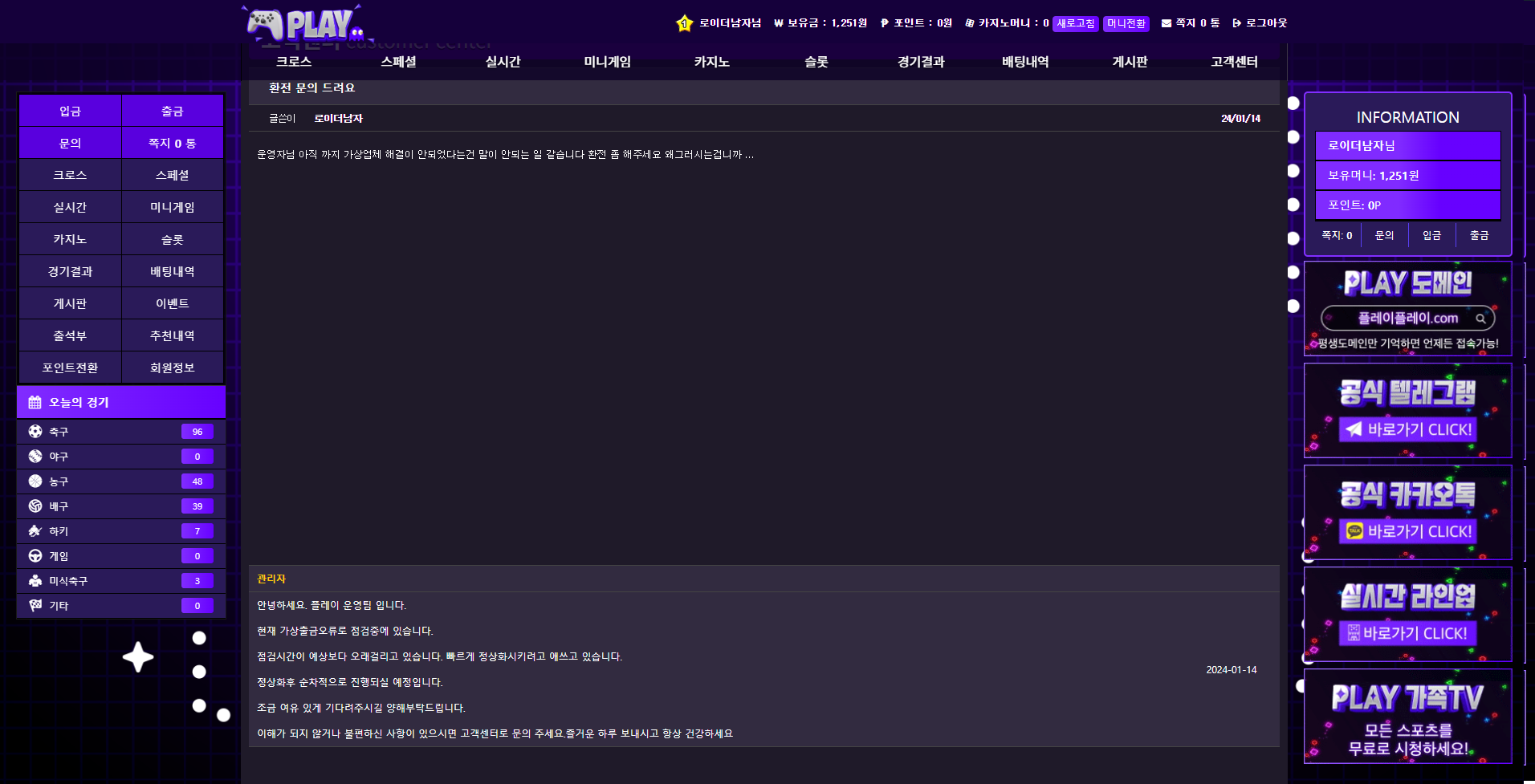Open the 공식 텔레그램 바로가기 banner
Viewport: 1535px width, 784px height.
(1407, 411)
